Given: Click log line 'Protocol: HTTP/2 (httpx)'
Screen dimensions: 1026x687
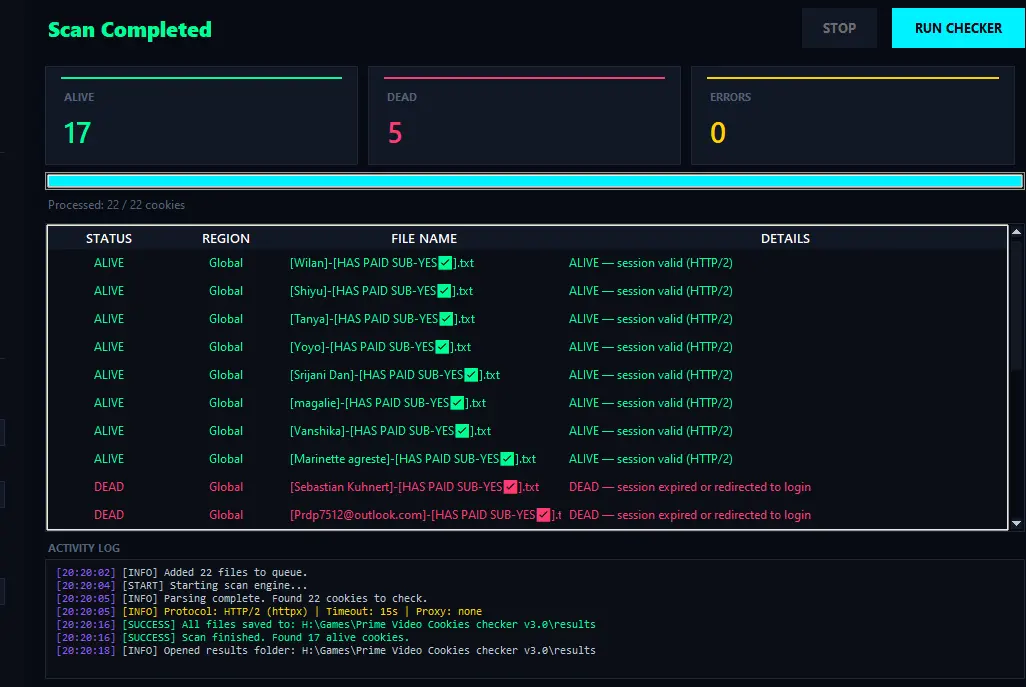Looking at the screenshot, I should point(269,612).
